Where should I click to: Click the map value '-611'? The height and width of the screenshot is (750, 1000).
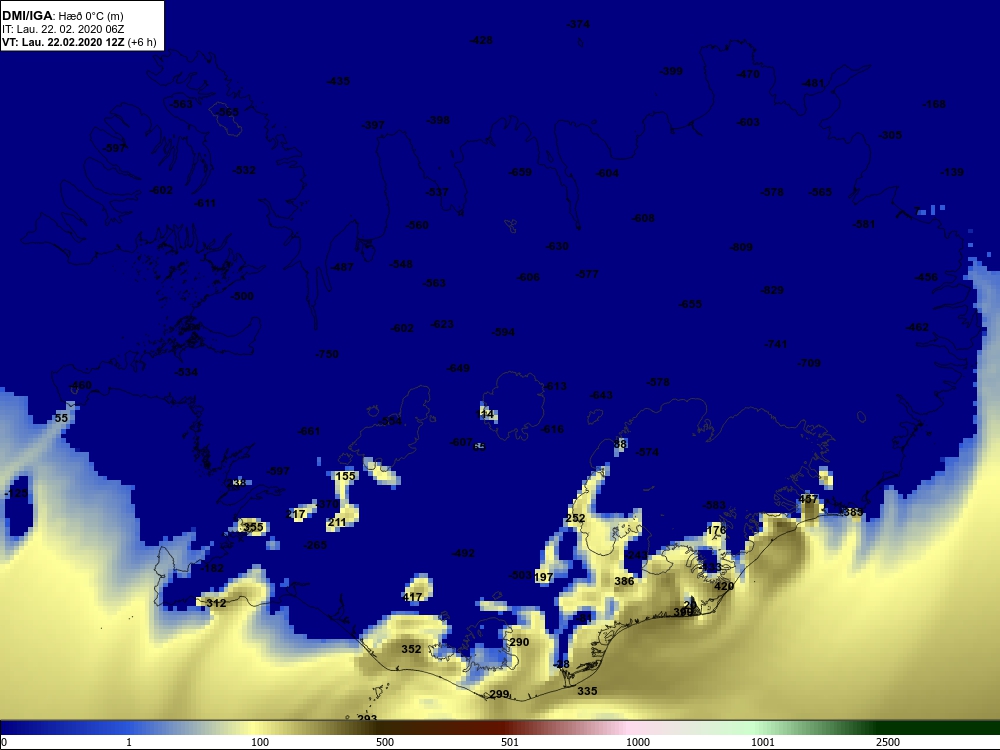(x=204, y=203)
